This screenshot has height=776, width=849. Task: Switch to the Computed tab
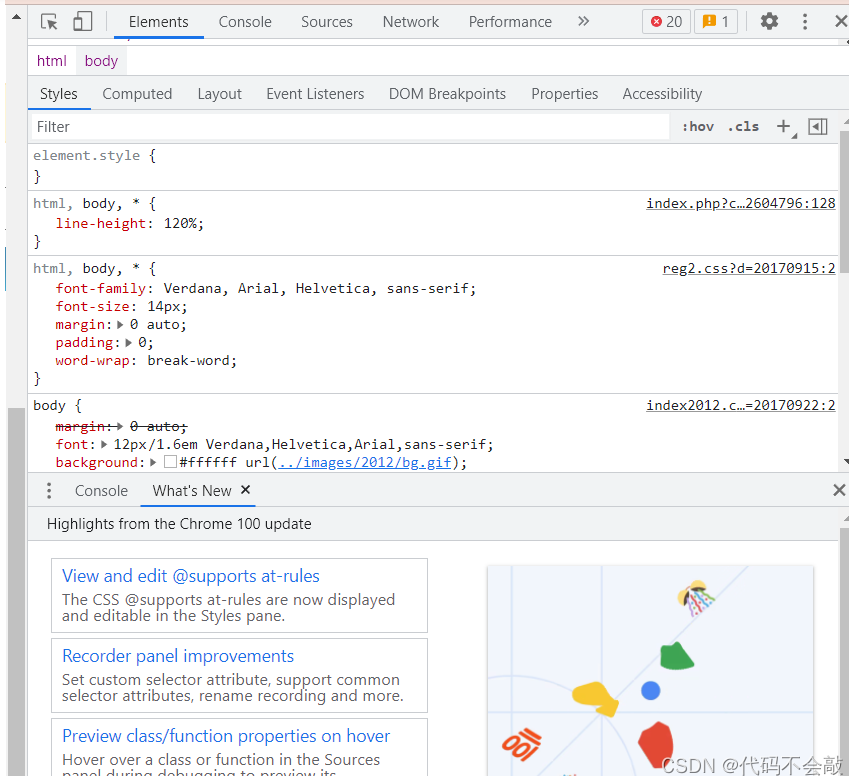coord(137,94)
